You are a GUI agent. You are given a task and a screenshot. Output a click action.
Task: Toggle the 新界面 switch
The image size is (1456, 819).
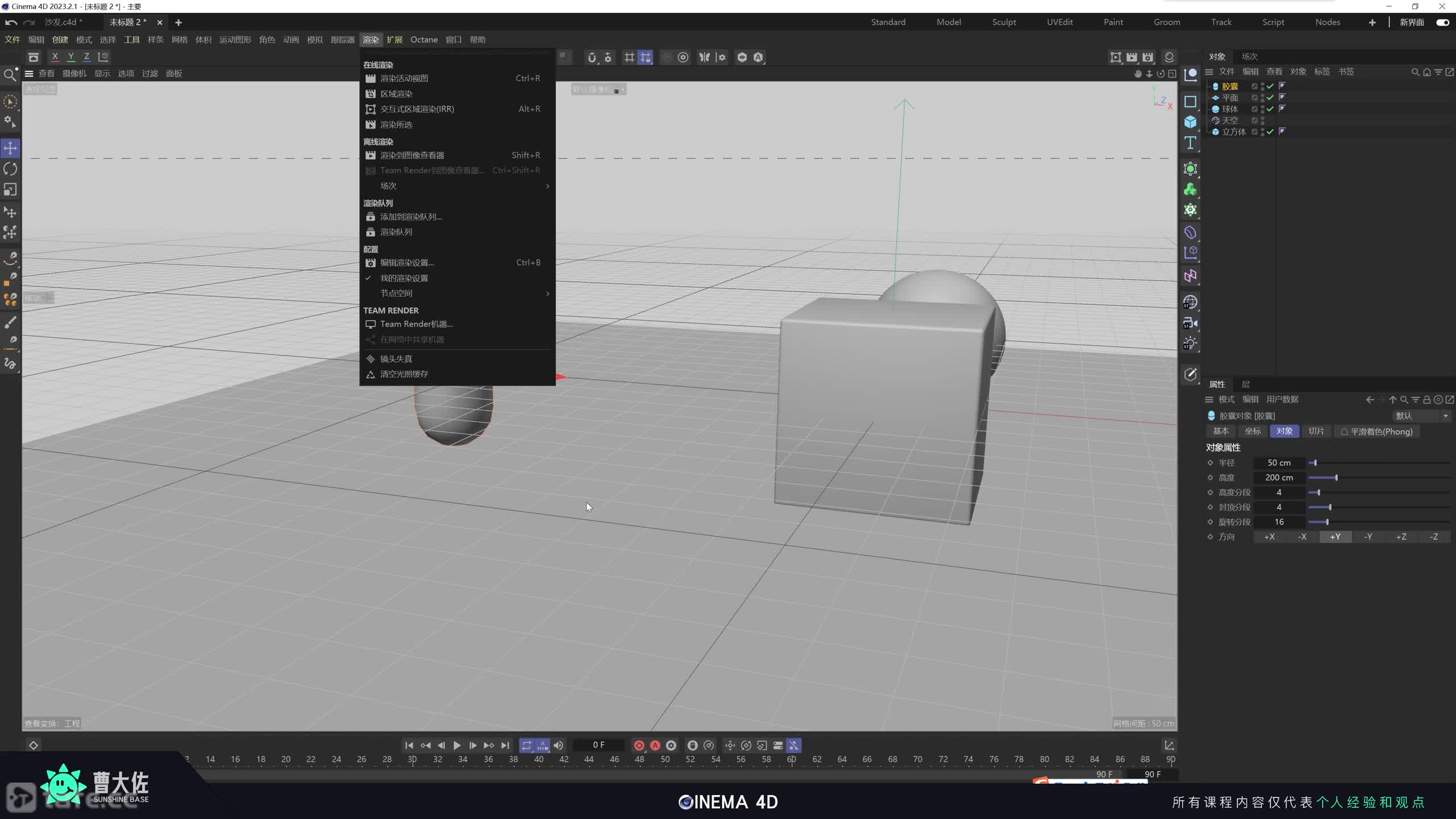[1442, 22]
